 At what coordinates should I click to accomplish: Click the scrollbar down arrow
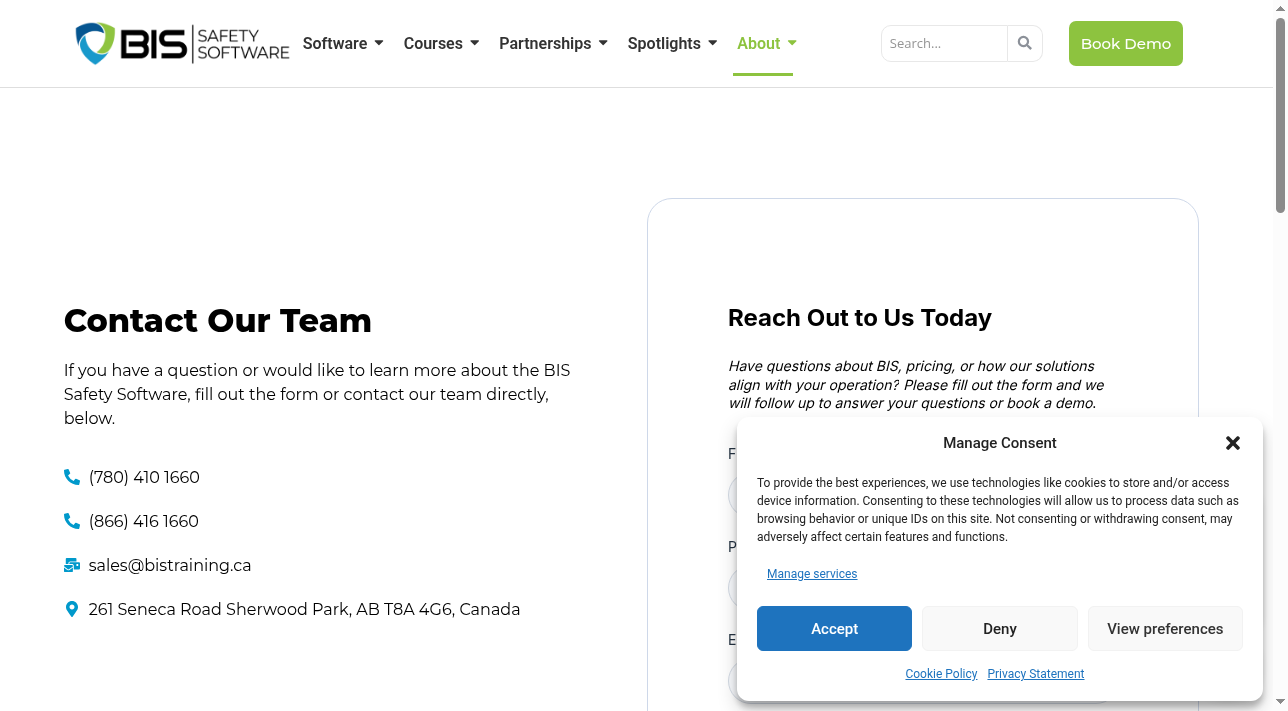(x=1280, y=702)
